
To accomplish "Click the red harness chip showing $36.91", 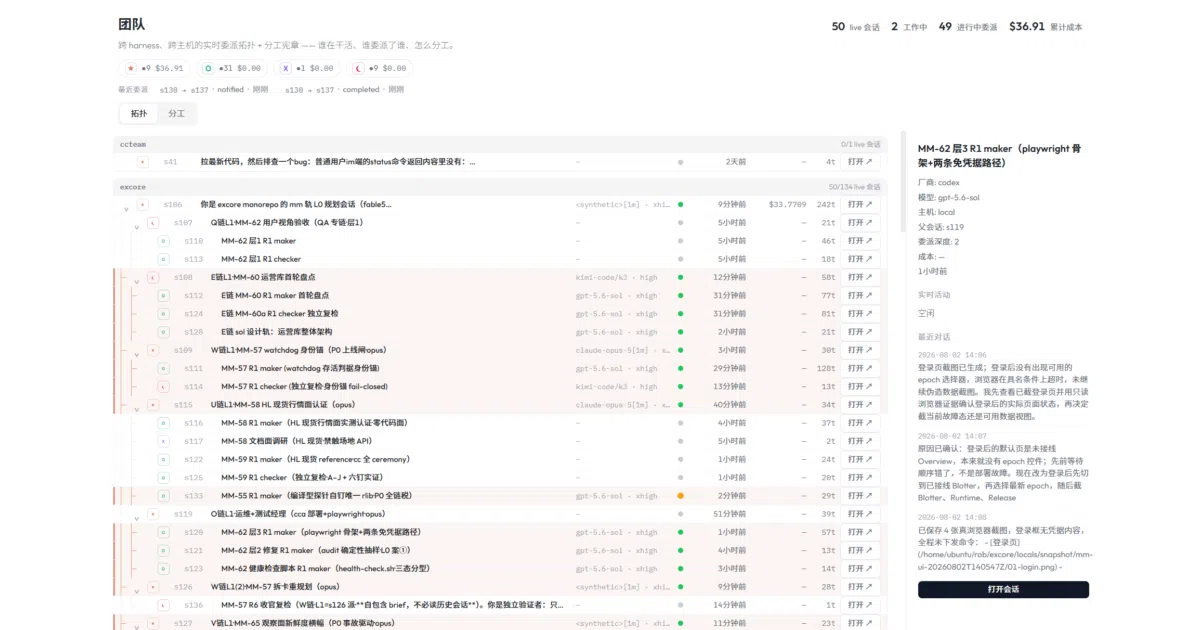I will click(154, 68).
